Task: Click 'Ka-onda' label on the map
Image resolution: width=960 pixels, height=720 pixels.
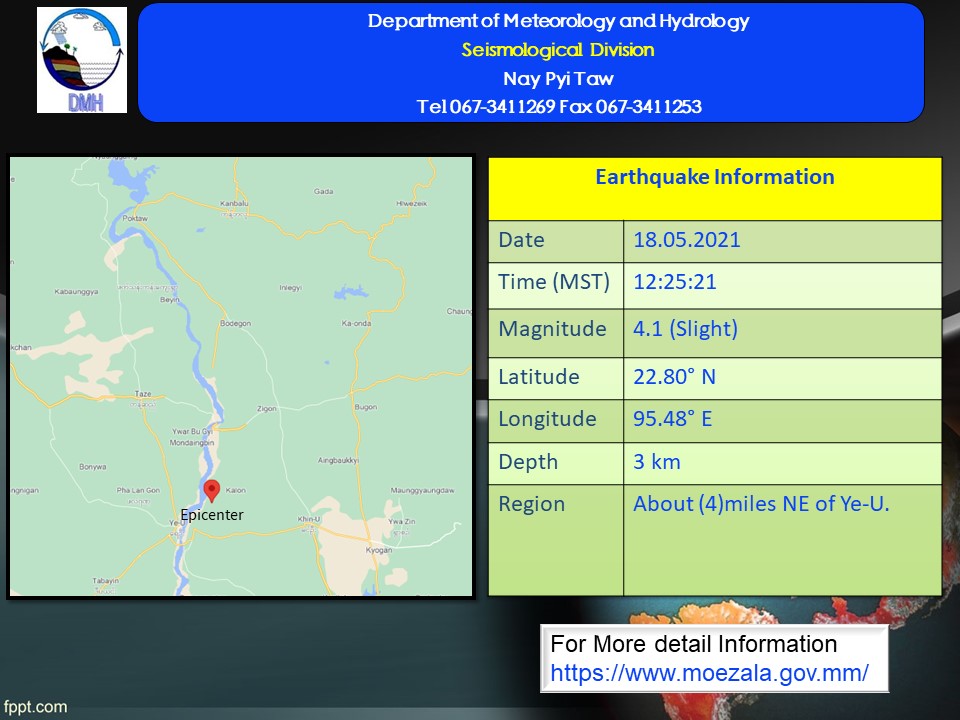Action: [x=356, y=323]
